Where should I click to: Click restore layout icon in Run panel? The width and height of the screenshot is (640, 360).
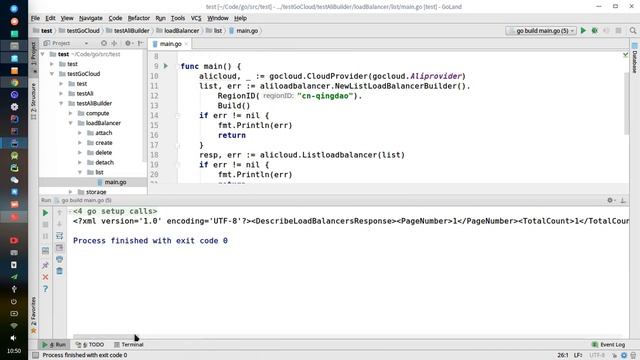(45, 251)
